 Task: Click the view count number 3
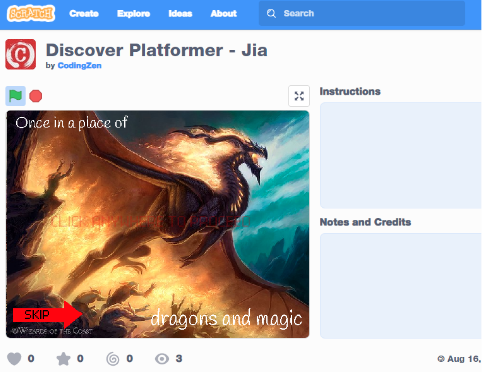179,359
